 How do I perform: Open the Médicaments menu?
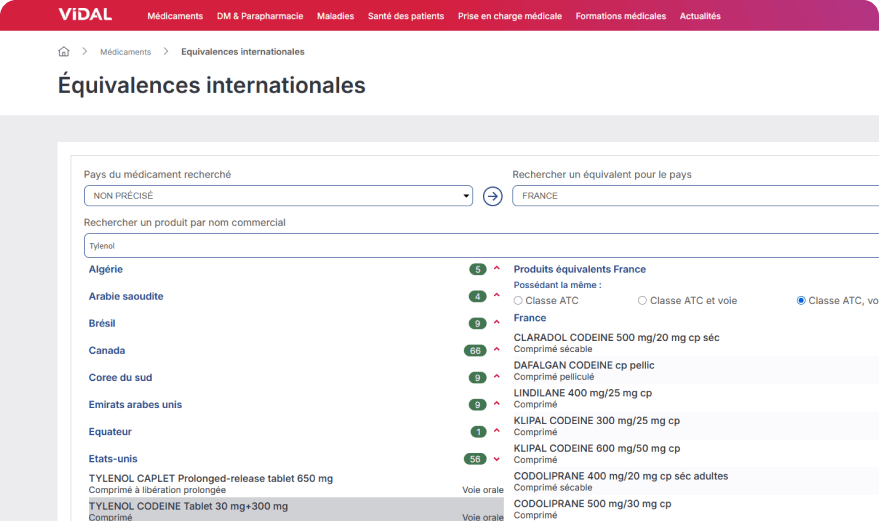(175, 16)
